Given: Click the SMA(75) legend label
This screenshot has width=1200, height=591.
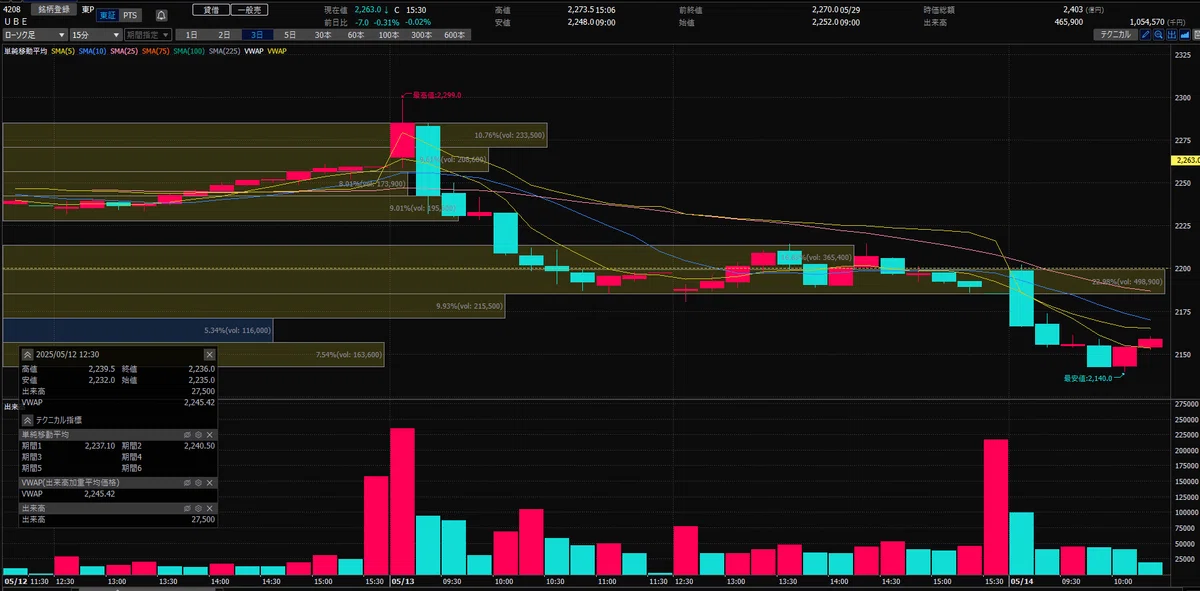Looking at the screenshot, I should (155, 50).
